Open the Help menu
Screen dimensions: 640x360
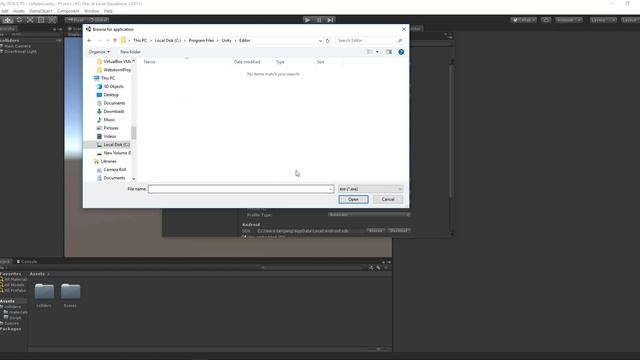coord(108,11)
